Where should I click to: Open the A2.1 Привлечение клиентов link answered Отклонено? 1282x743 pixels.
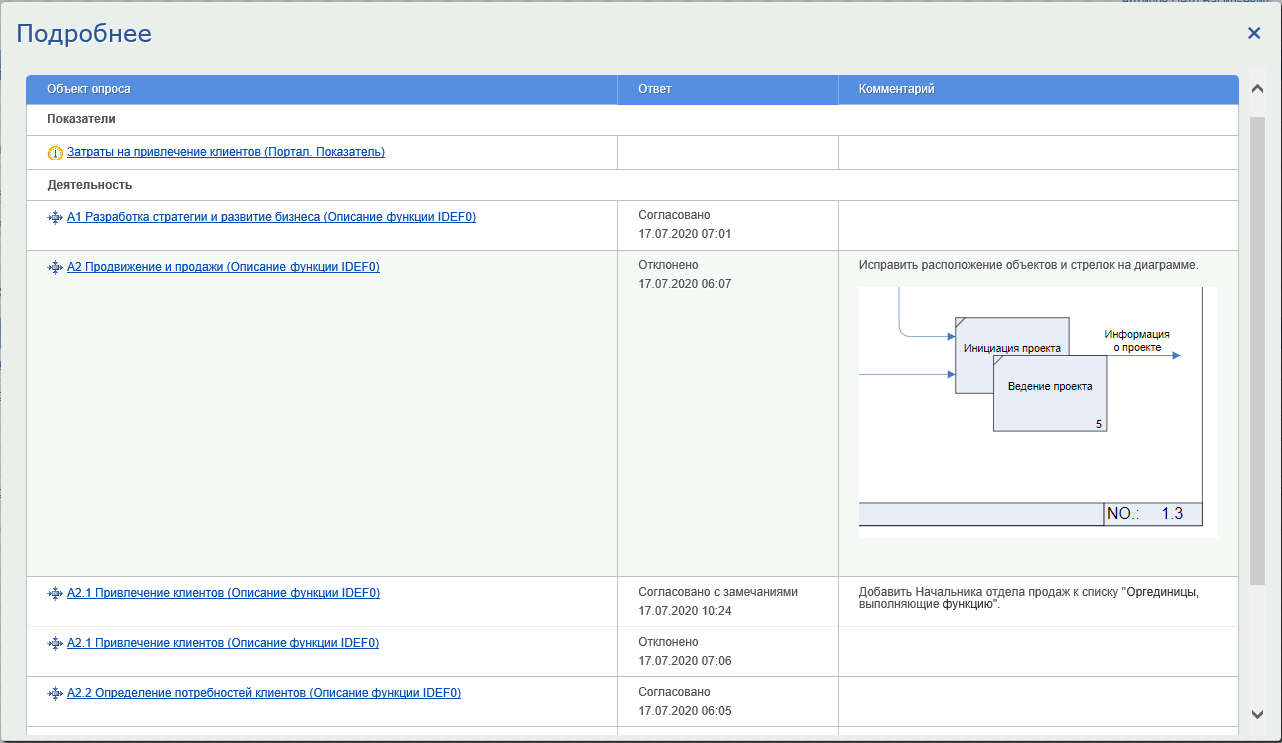tap(223, 643)
